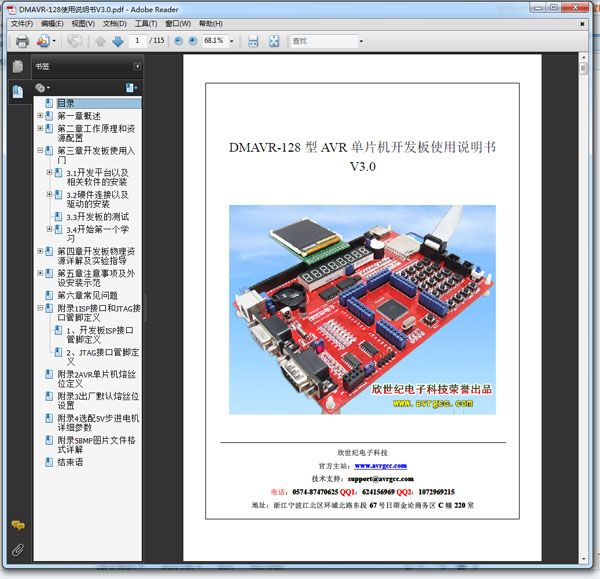Click the document title heading DMAVR-128
600x579 pixels.
coord(362,156)
